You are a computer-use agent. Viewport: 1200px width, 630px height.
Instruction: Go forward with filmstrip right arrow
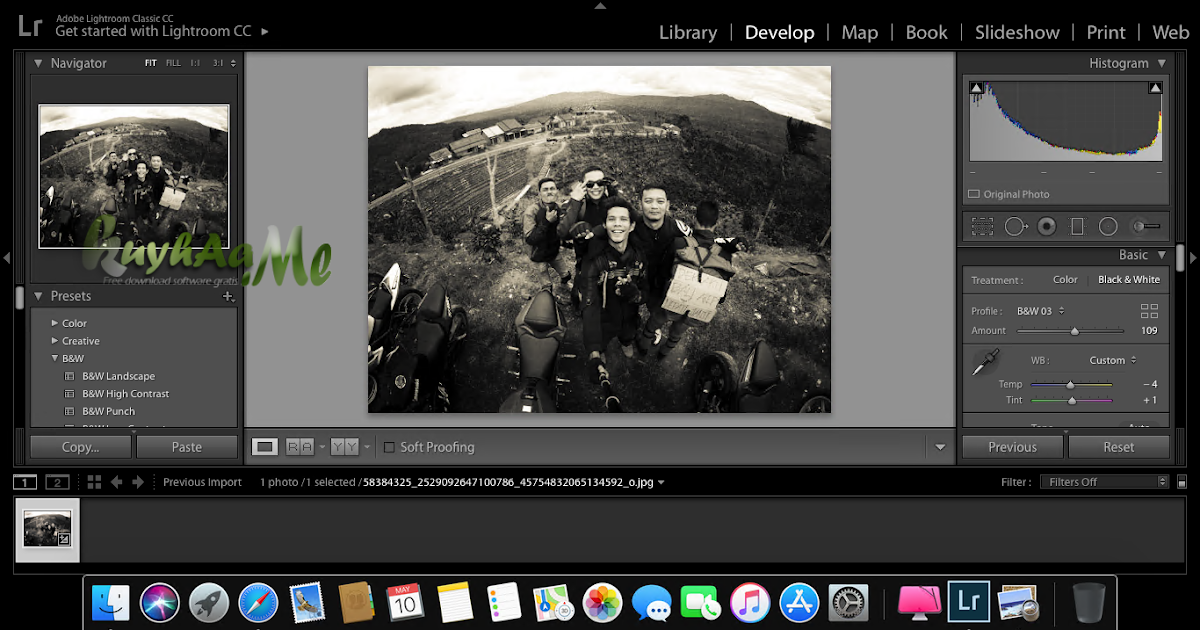138,482
